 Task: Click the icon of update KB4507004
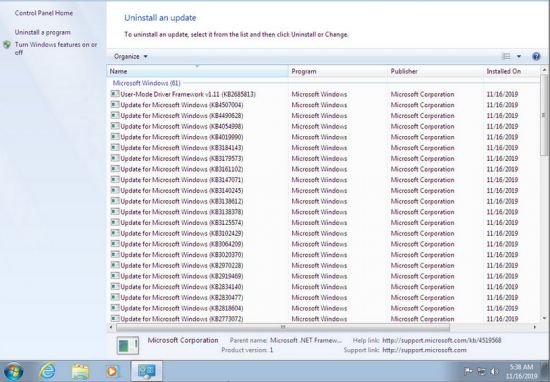(x=115, y=105)
